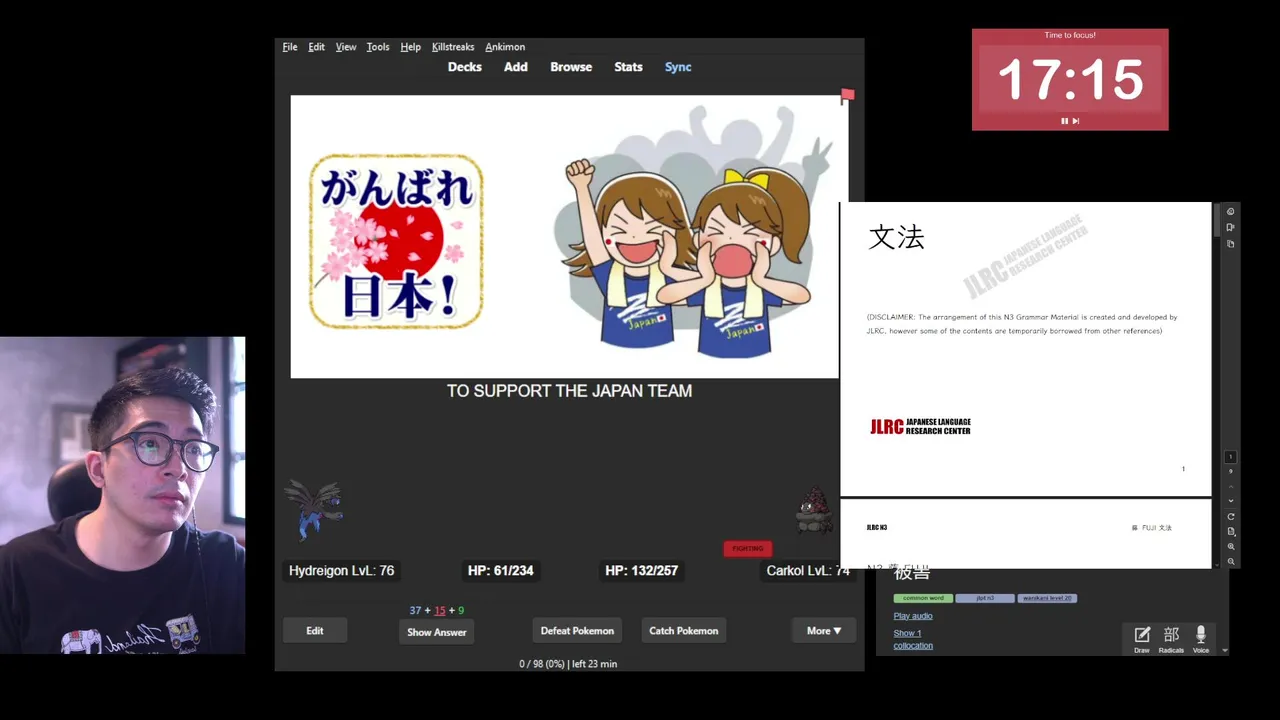Click the fit page icon in PDF viewer
The height and width of the screenshot is (720, 1280).
1231,532
